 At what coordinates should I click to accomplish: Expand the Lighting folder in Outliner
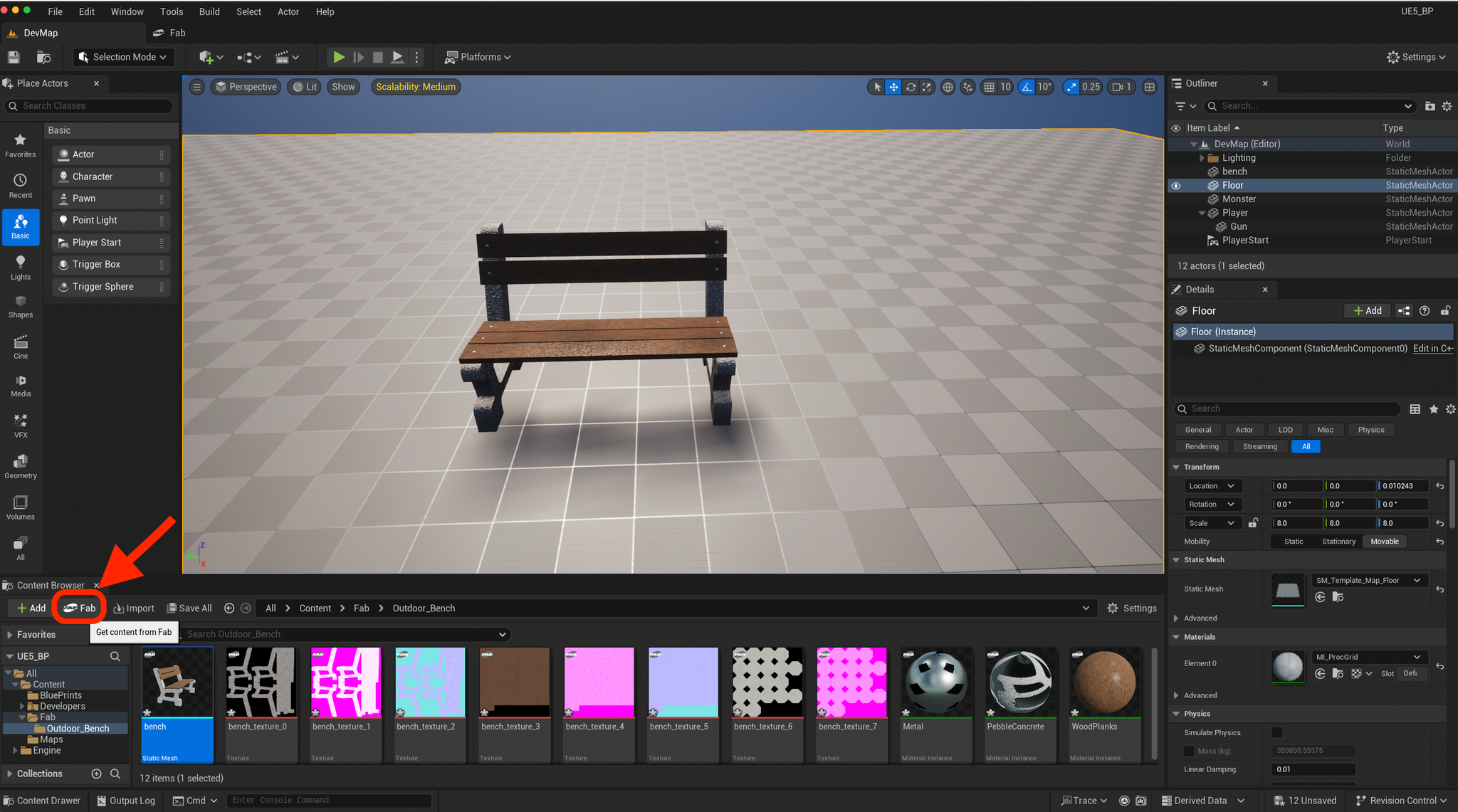1202,158
